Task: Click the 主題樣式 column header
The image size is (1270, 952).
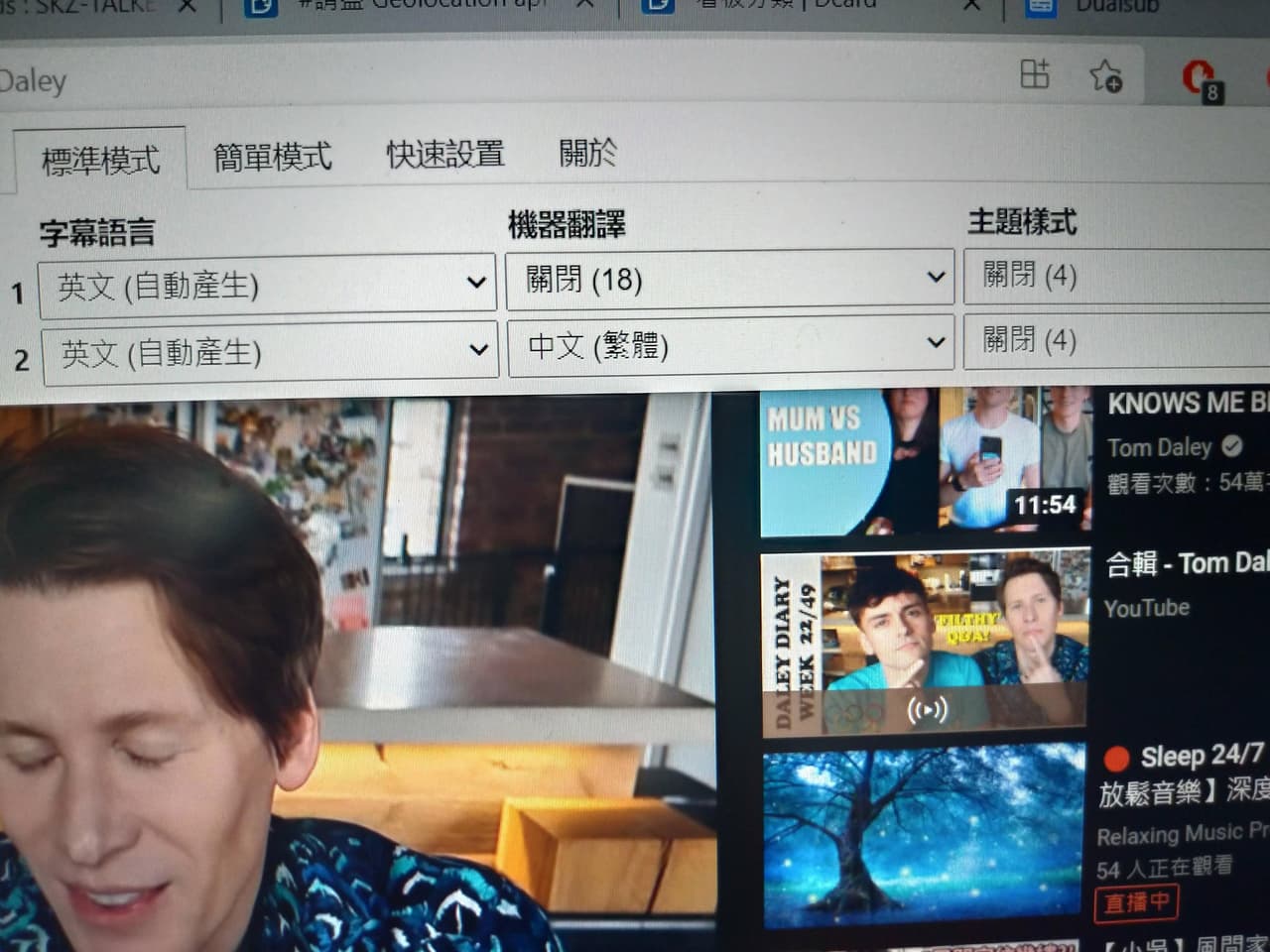Action: pyautogui.click(x=1022, y=221)
